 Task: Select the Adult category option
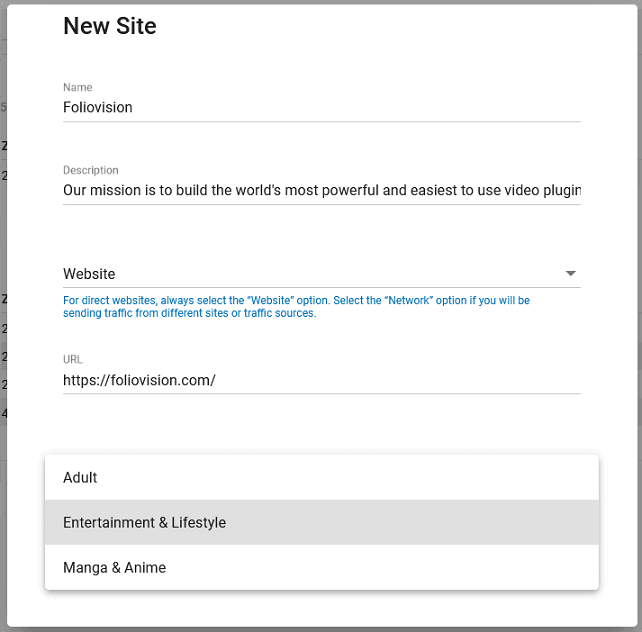(321, 477)
